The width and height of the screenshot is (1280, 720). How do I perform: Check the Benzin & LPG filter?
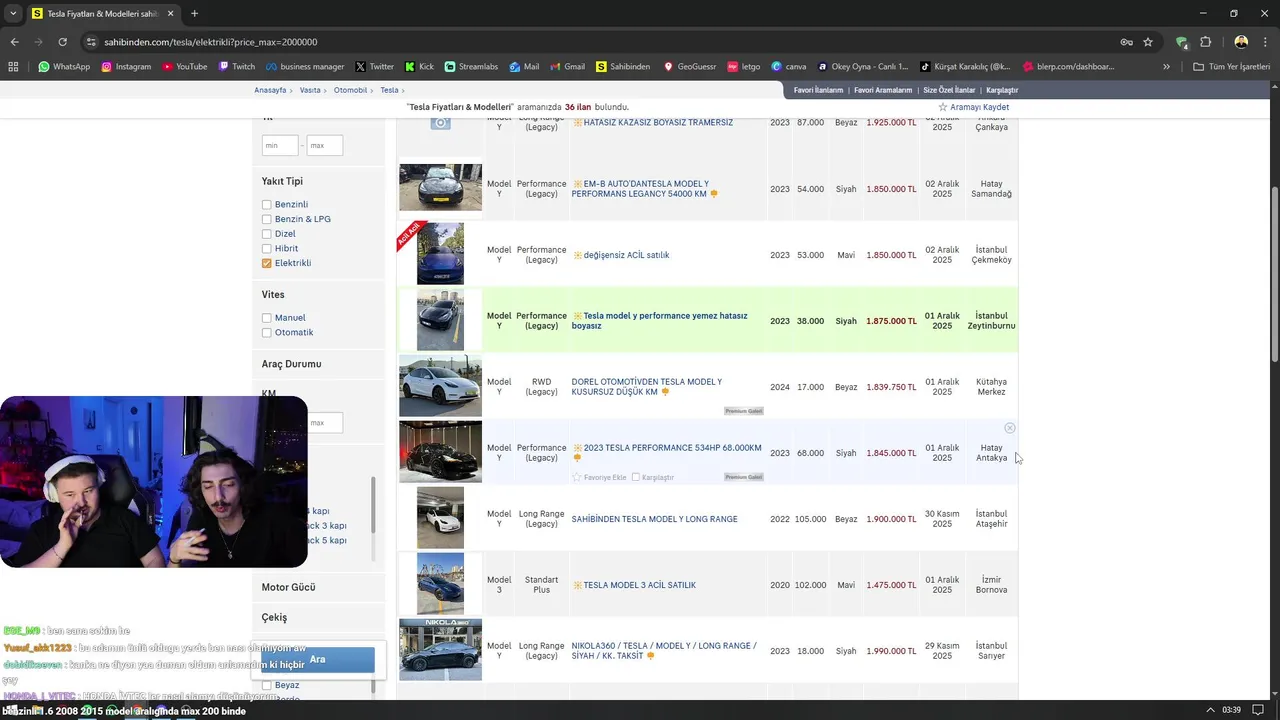[x=267, y=219]
